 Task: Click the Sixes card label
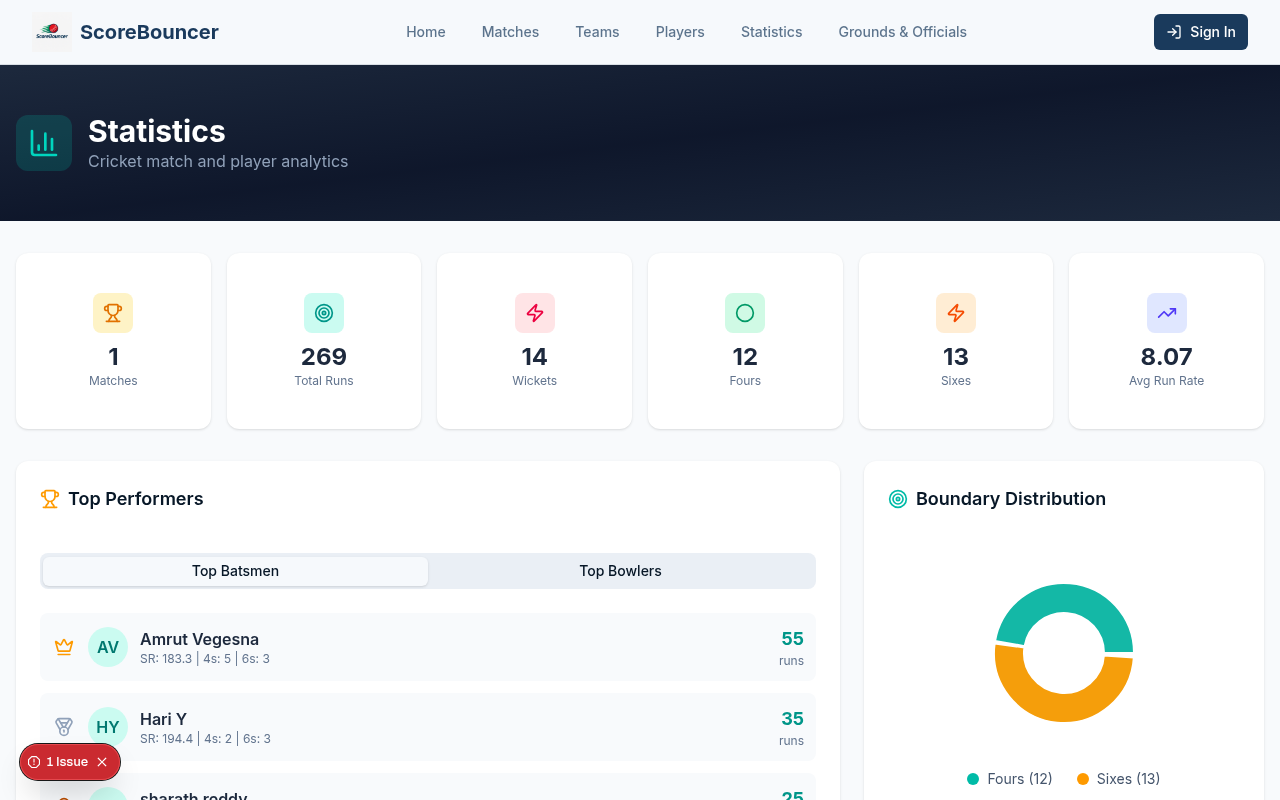(956, 381)
